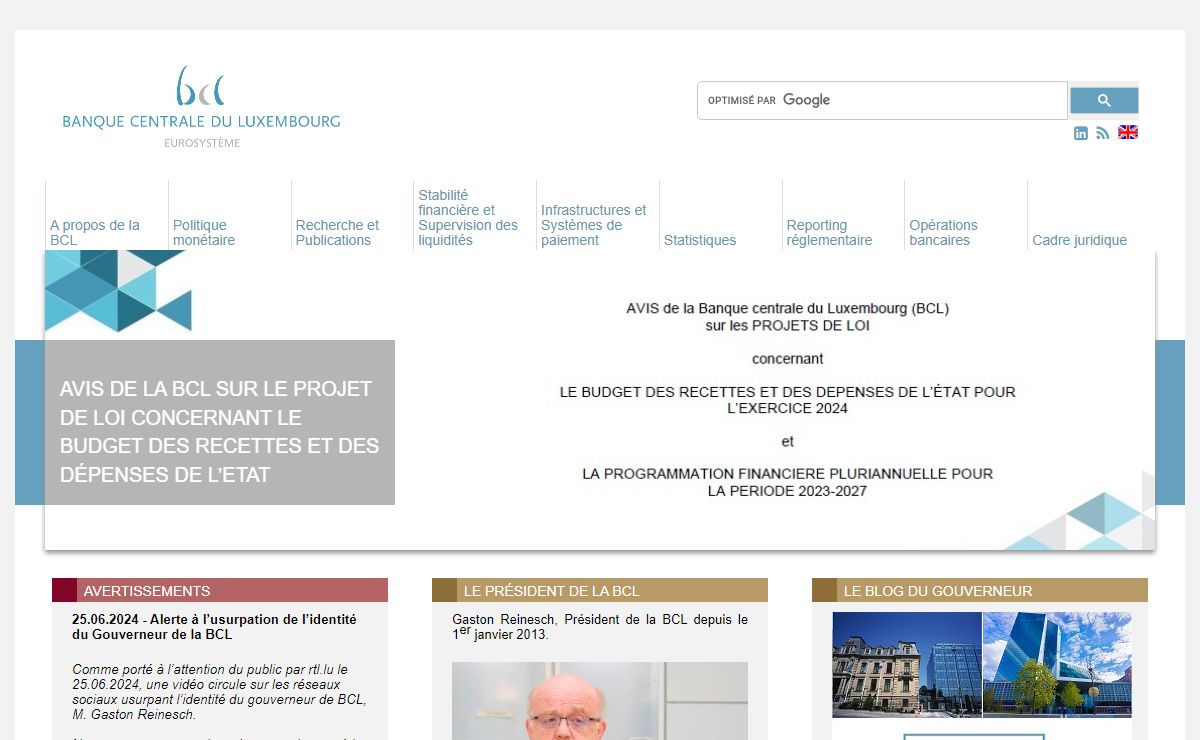Open the RSS feed icon
Image resolution: width=1200 pixels, height=740 pixels.
pos(1102,133)
